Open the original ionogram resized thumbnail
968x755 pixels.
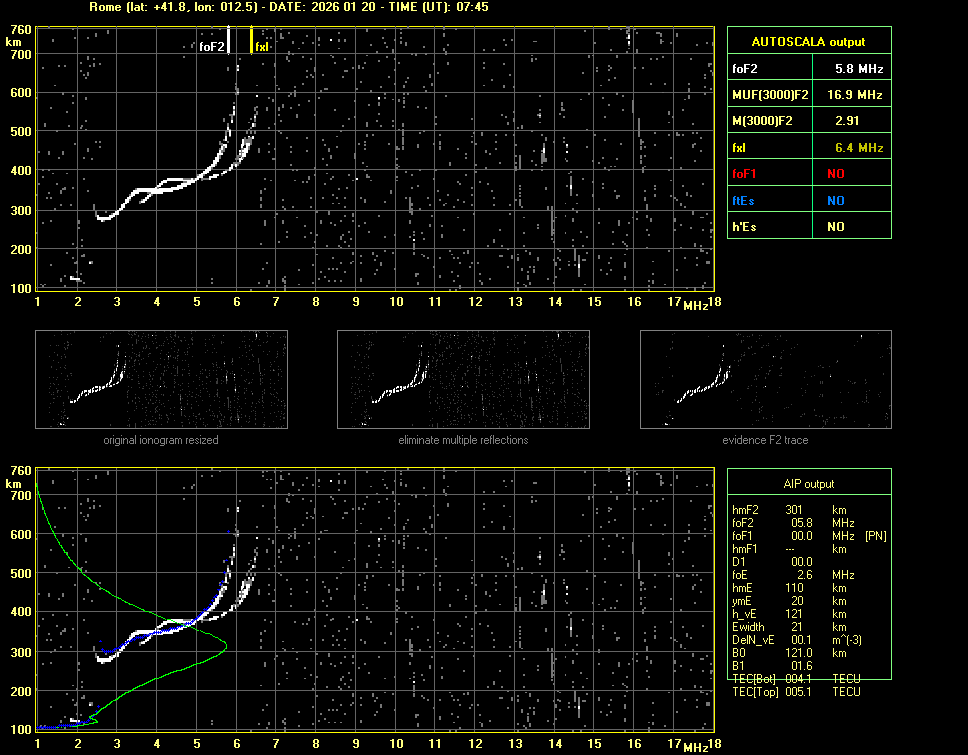click(x=161, y=379)
